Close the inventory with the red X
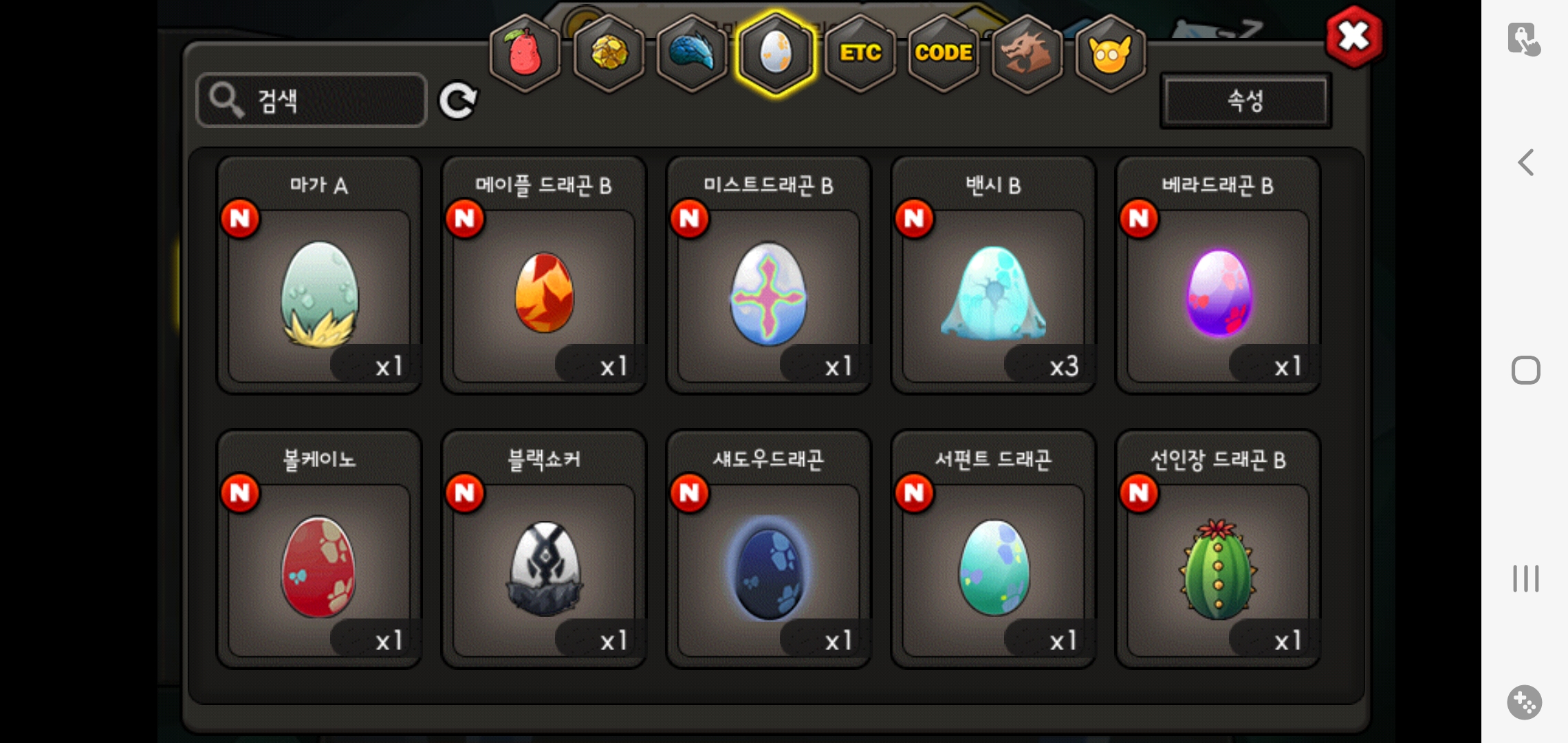Viewport: 1568px width, 743px height. point(1353,36)
